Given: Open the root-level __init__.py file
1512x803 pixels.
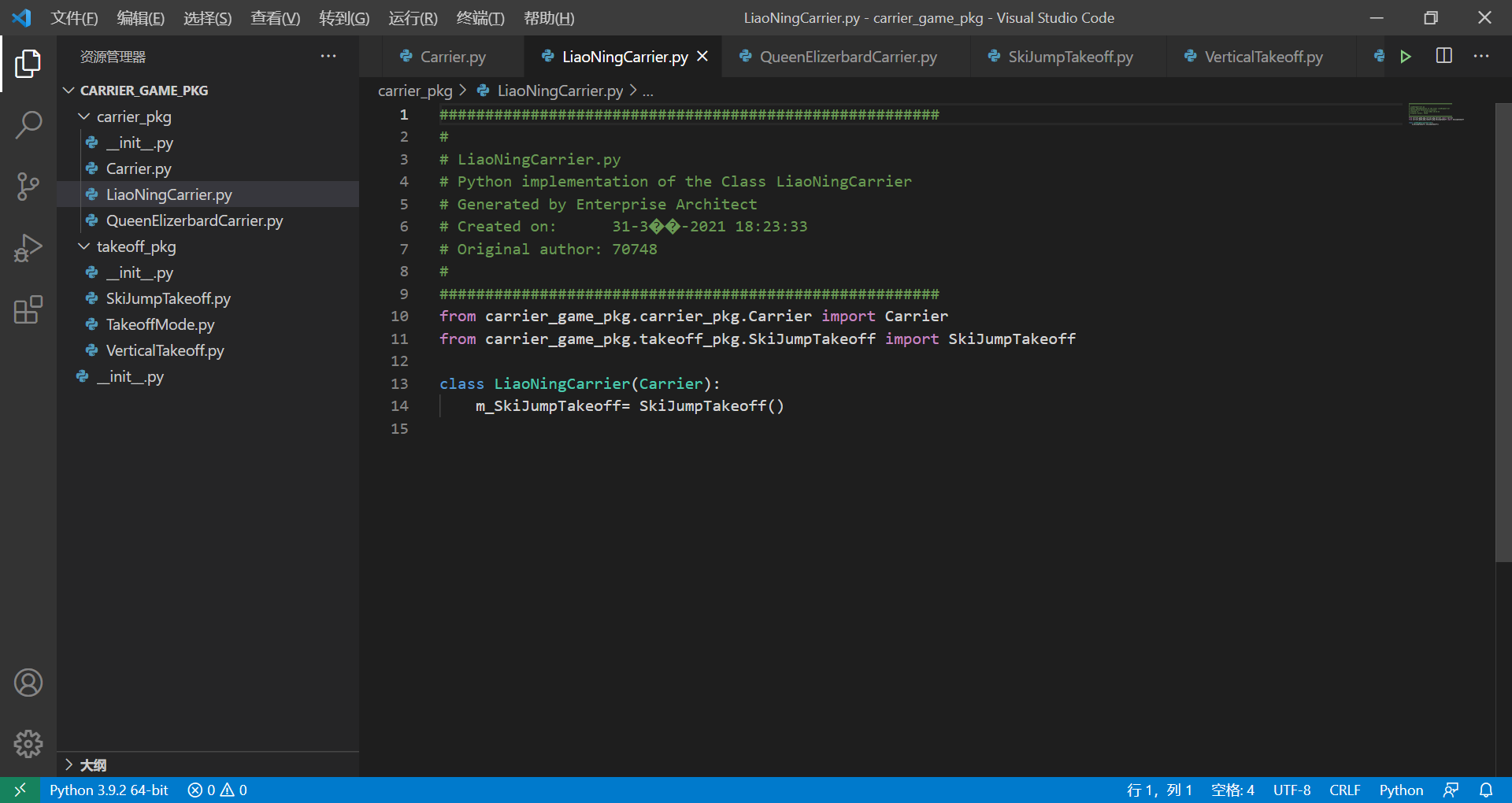Looking at the screenshot, I should (x=208, y=376).
